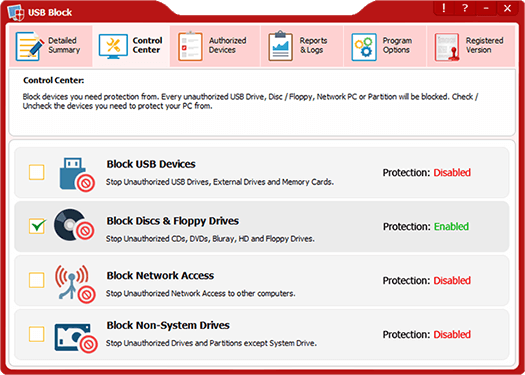Open help with the question mark button
Screen dimensions: 525x375
tap(465, 8)
